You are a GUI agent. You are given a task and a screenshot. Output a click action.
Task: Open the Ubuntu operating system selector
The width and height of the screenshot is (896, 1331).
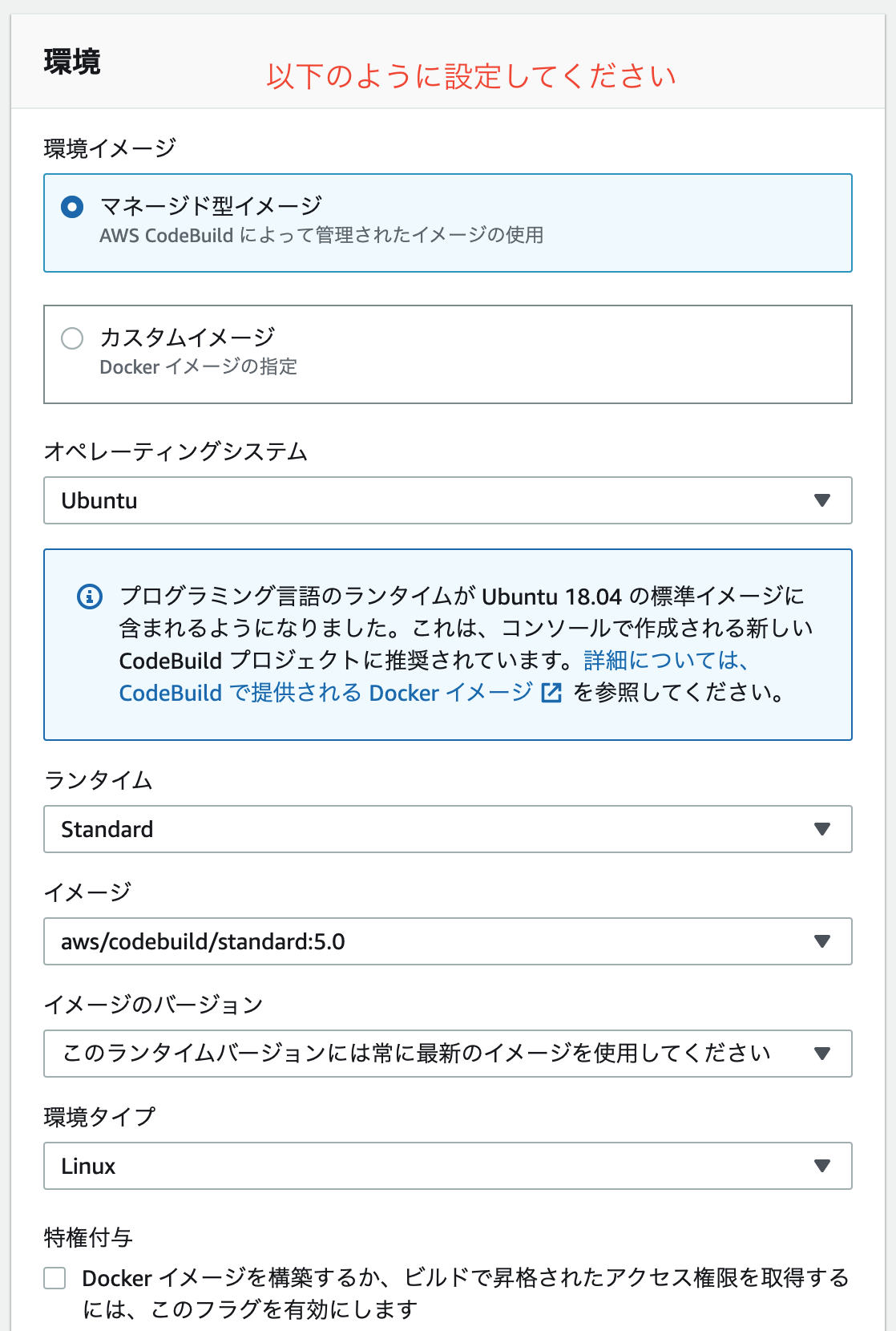coord(447,500)
